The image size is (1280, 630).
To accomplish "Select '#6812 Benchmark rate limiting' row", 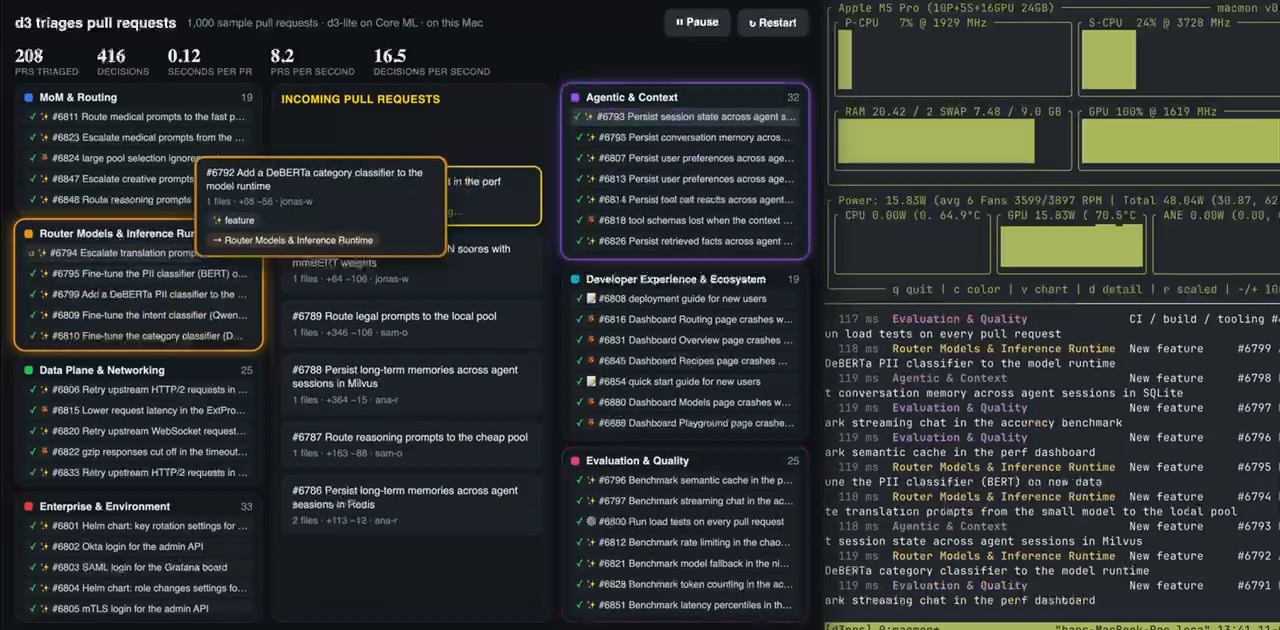I will 684,543.
